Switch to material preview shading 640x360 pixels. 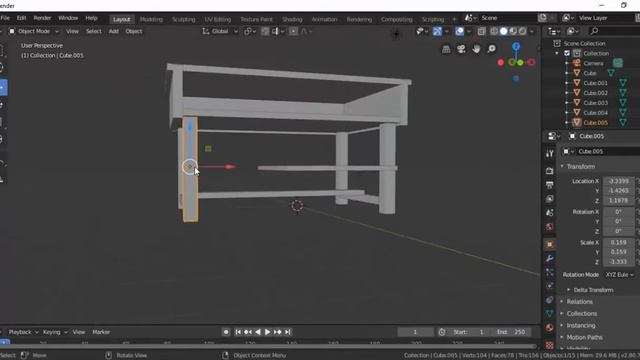click(x=513, y=31)
